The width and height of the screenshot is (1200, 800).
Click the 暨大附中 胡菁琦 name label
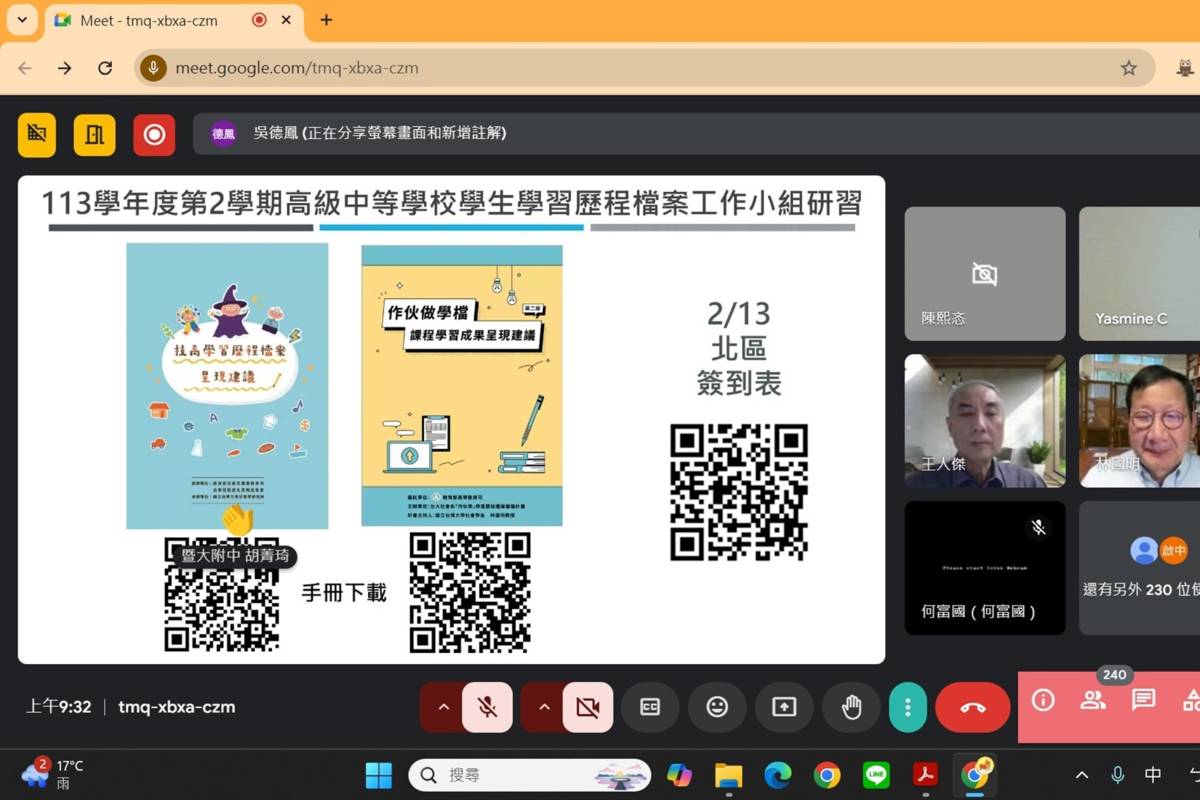[x=235, y=556]
